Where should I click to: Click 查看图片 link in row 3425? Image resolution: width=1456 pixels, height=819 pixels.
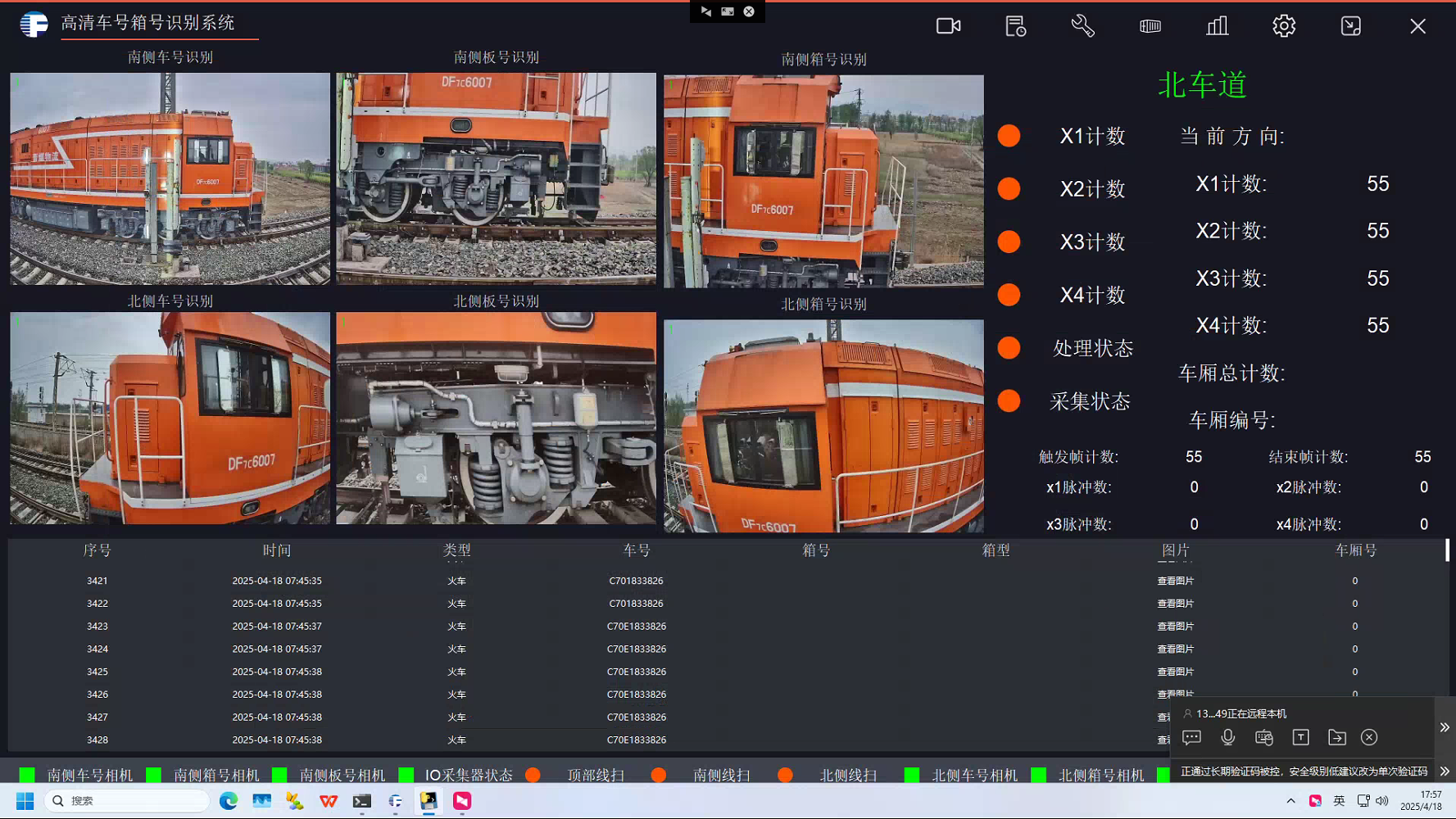coord(1175,672)
